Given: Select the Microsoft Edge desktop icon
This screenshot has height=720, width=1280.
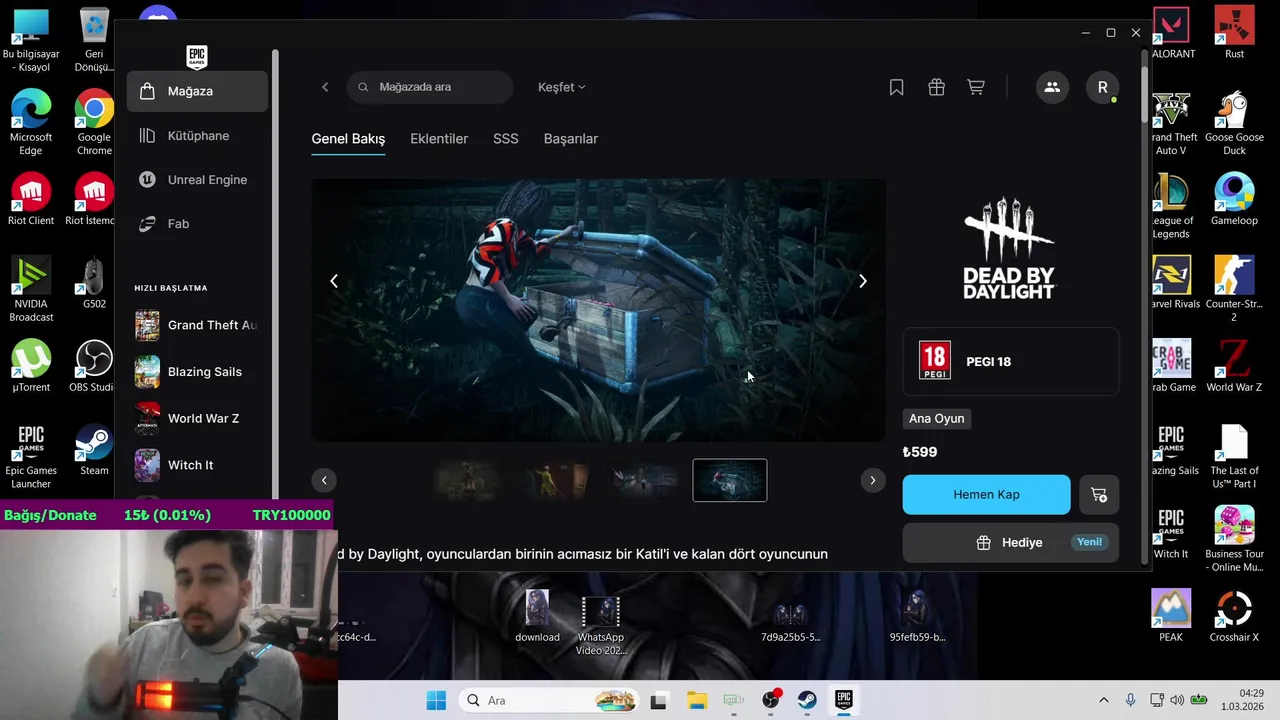Looking at the screenshot, I should tap(31, 123).
